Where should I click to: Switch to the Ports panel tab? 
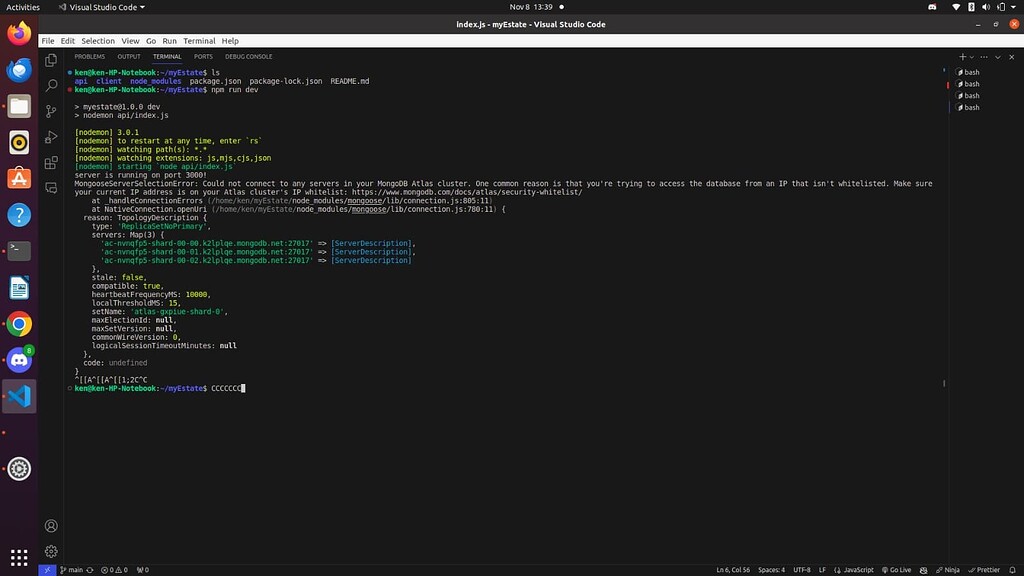tap(203, 57)
